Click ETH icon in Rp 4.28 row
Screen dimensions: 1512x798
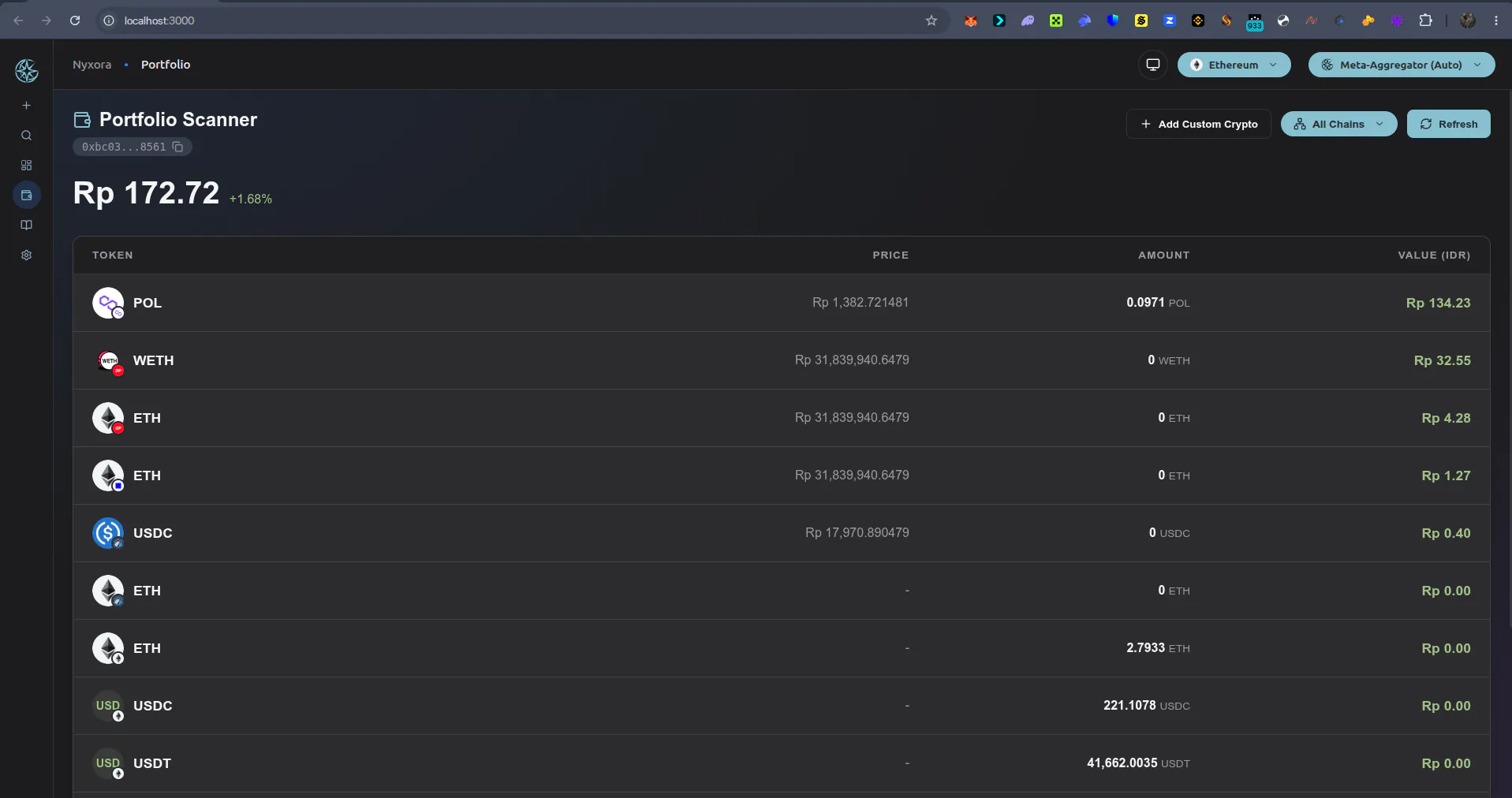click(108, 418)
